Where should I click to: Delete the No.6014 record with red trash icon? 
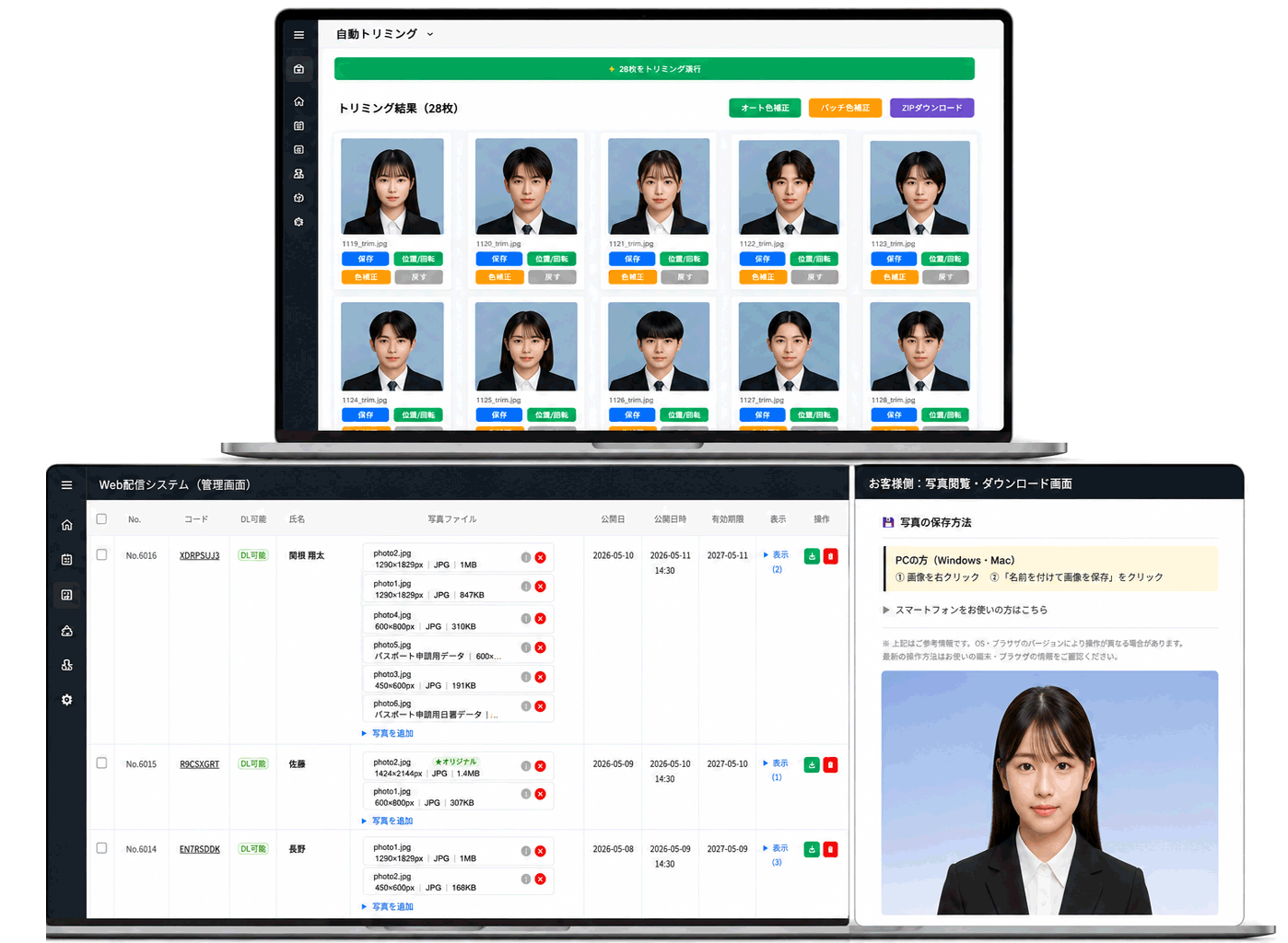click(830, 849)
